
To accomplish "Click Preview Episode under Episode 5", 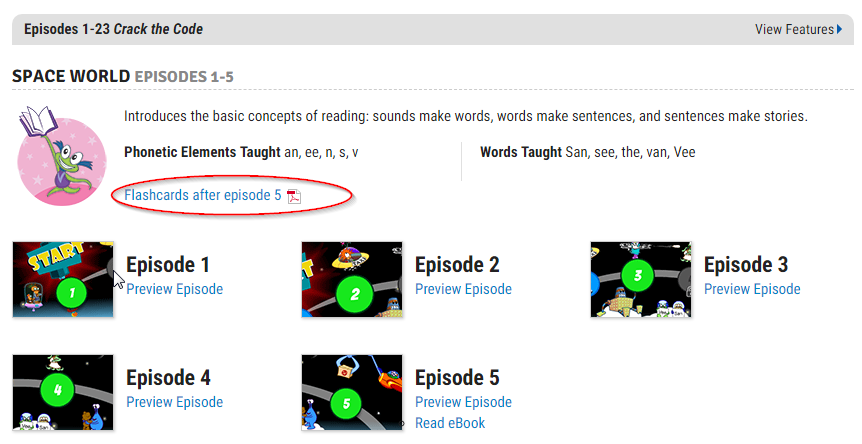I will [463, 402].
